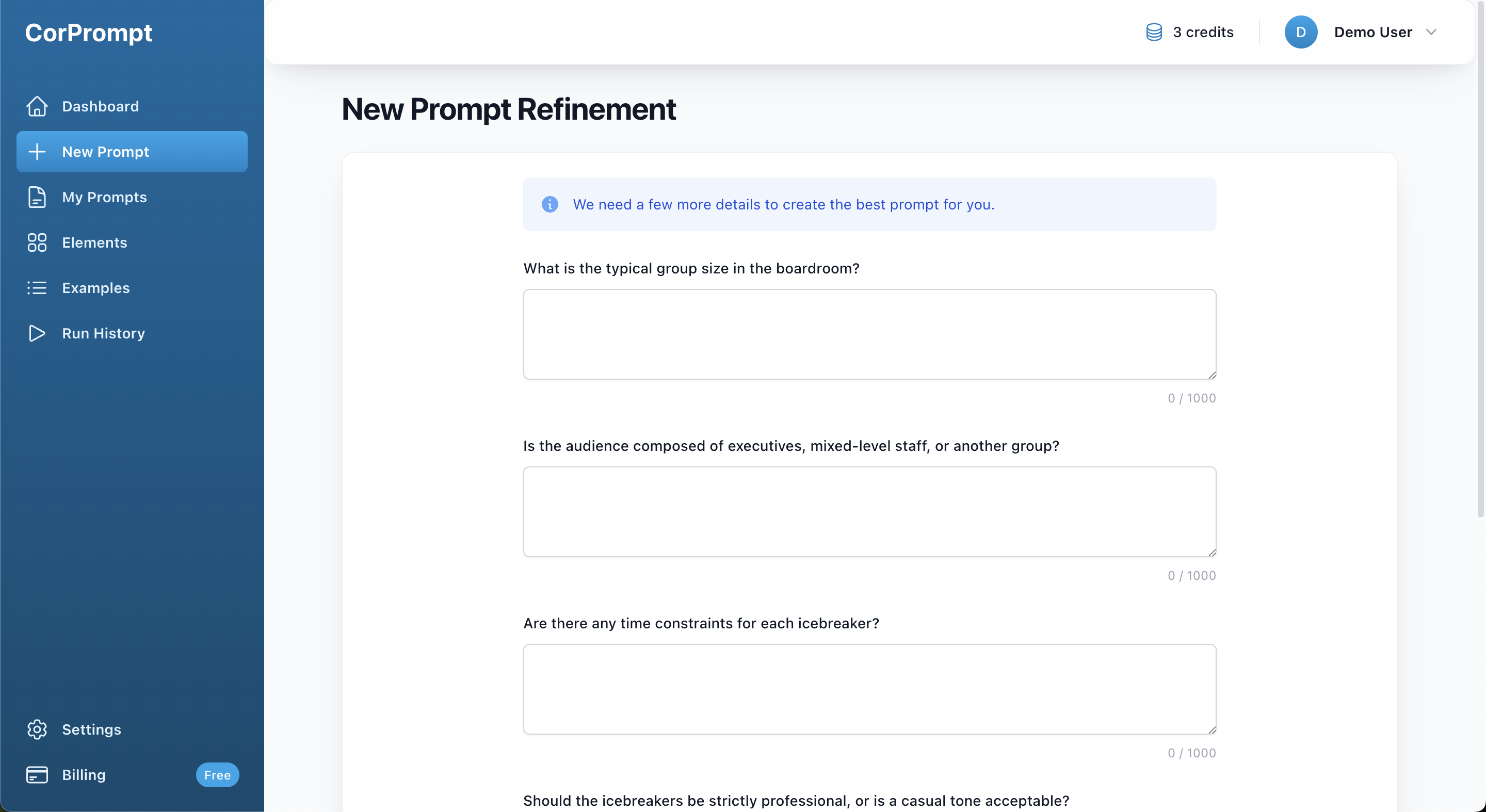Expand the Demo User account dropdown

click(x=1432, y=31)
